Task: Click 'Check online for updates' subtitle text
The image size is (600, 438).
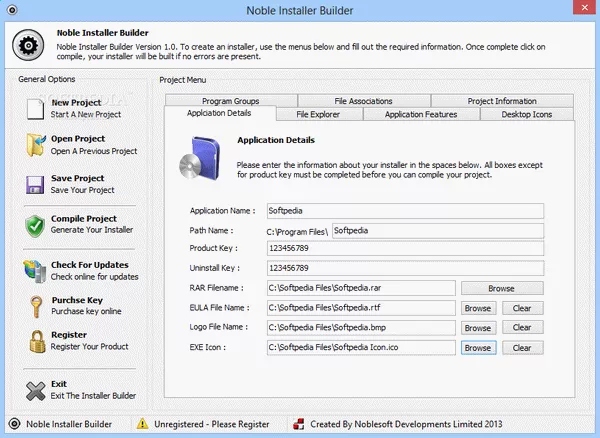Action: pyautogui.click(x=95, y=277)
